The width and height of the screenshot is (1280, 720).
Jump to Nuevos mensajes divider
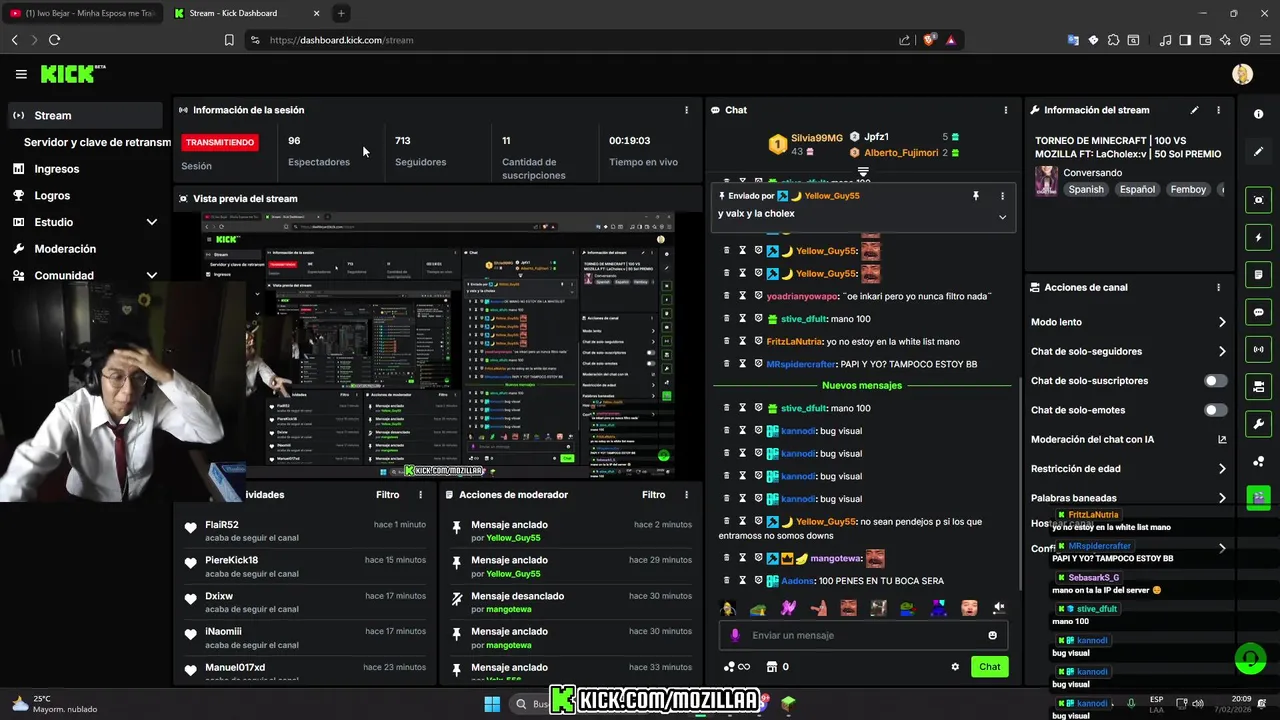(861, 385)
